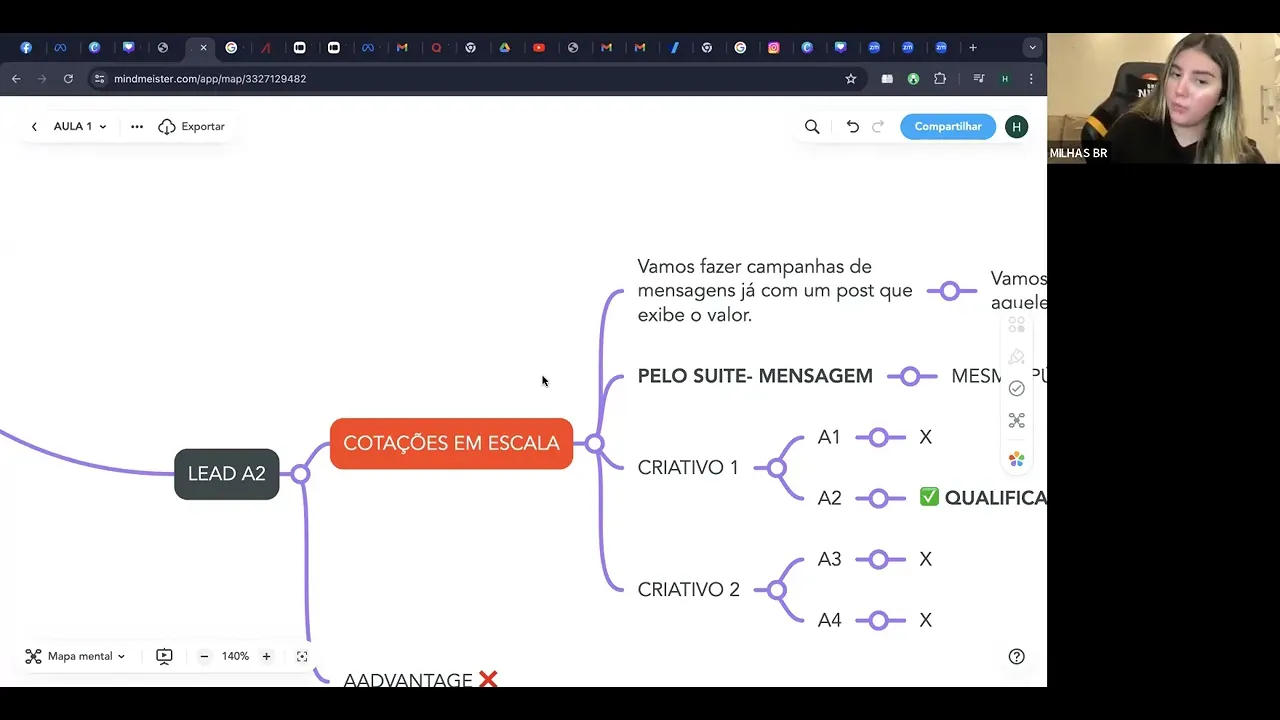The width and height of the screenshot is (1280, 720).
Task: Open the topic styles icon in sidebar
Action: (1017, 325)
